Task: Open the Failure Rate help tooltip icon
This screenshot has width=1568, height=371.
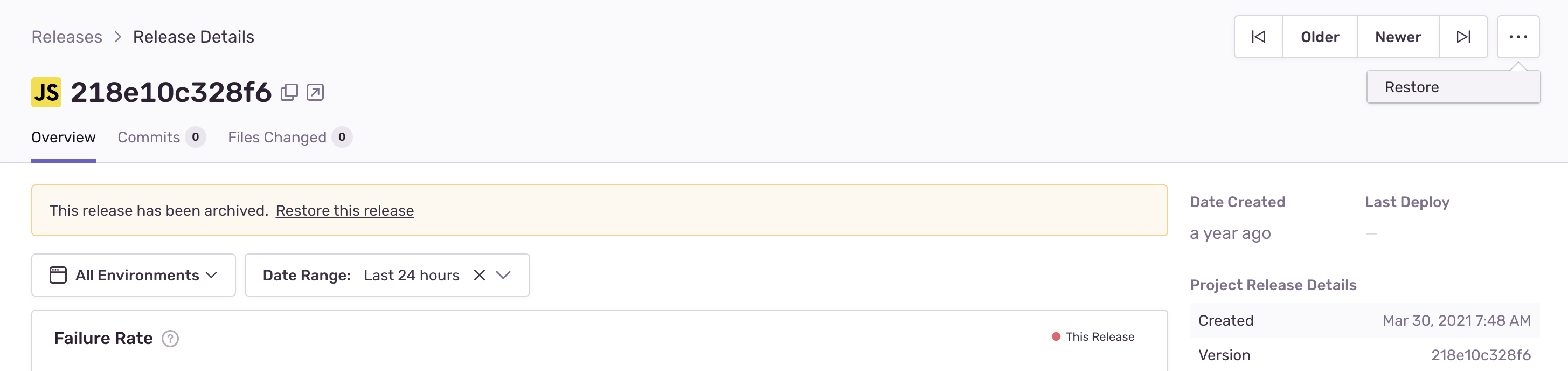Action: [x=169, y=338]
